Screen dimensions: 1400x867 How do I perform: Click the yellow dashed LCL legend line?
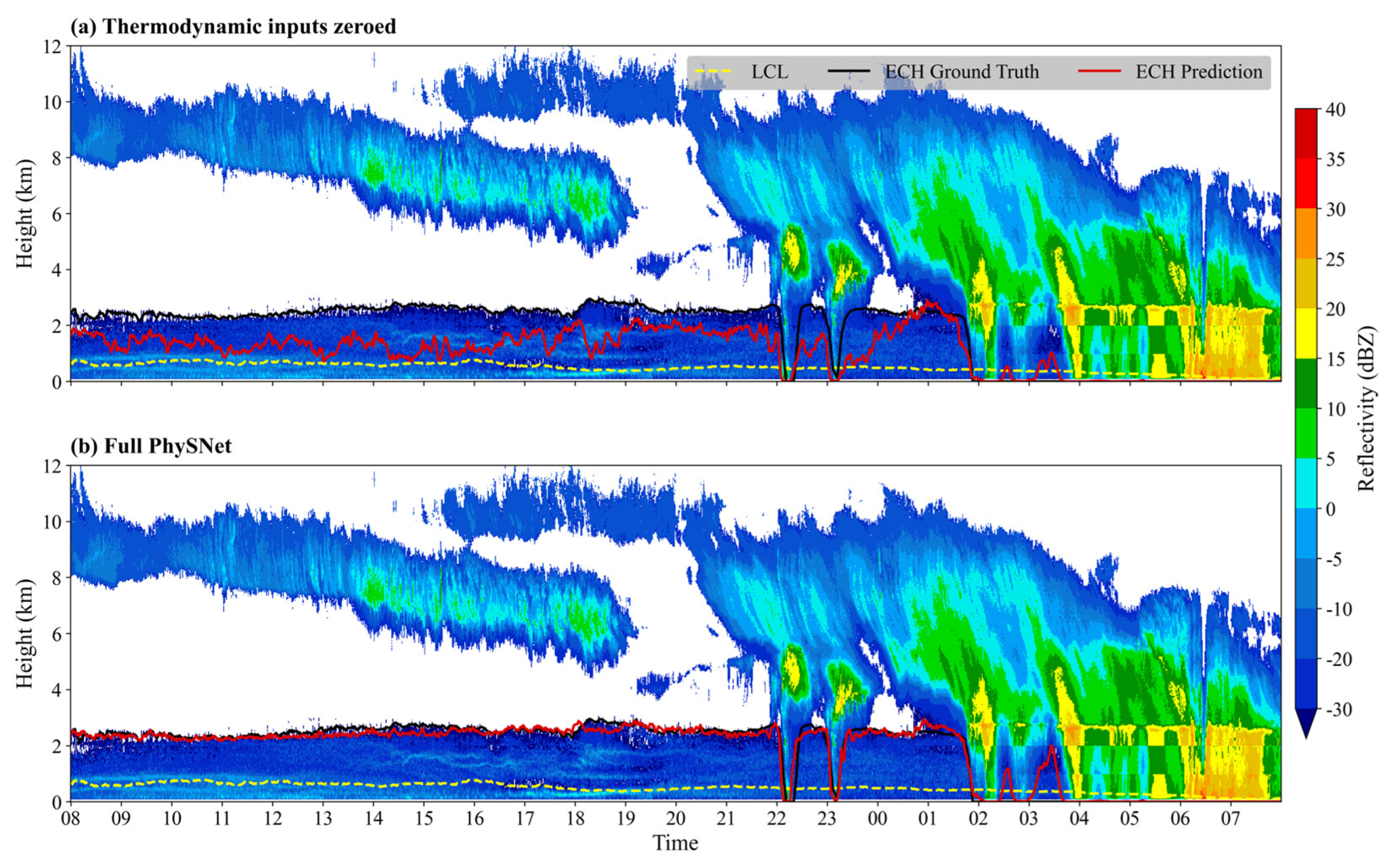point(713,72)
